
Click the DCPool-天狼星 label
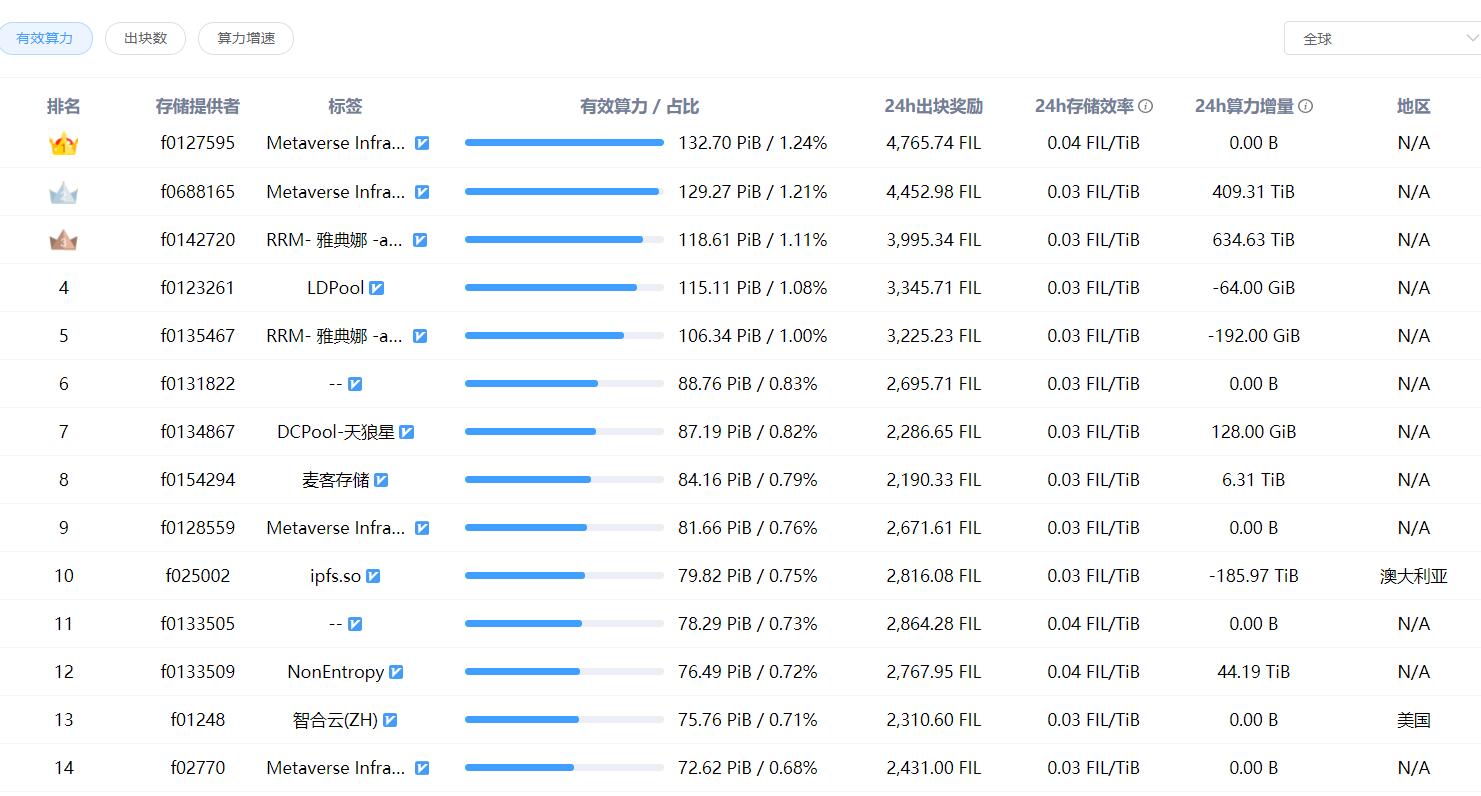click(x=335, y=432)
